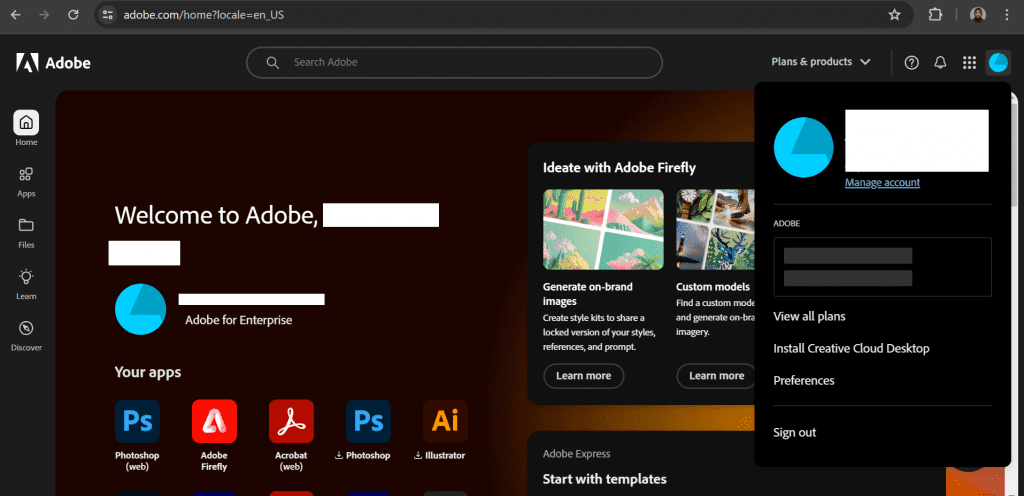
Task: Open Discover compass in sidebar
Action: click(x=26, y=329)
